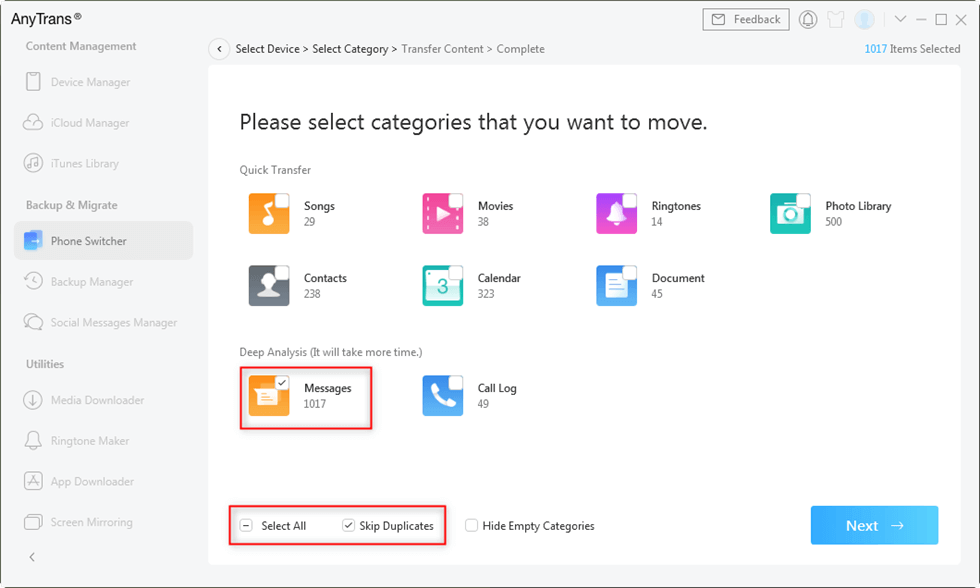Open Device Manager in sidebar
This screenshot has width=980, height=588.
(90, 82)
